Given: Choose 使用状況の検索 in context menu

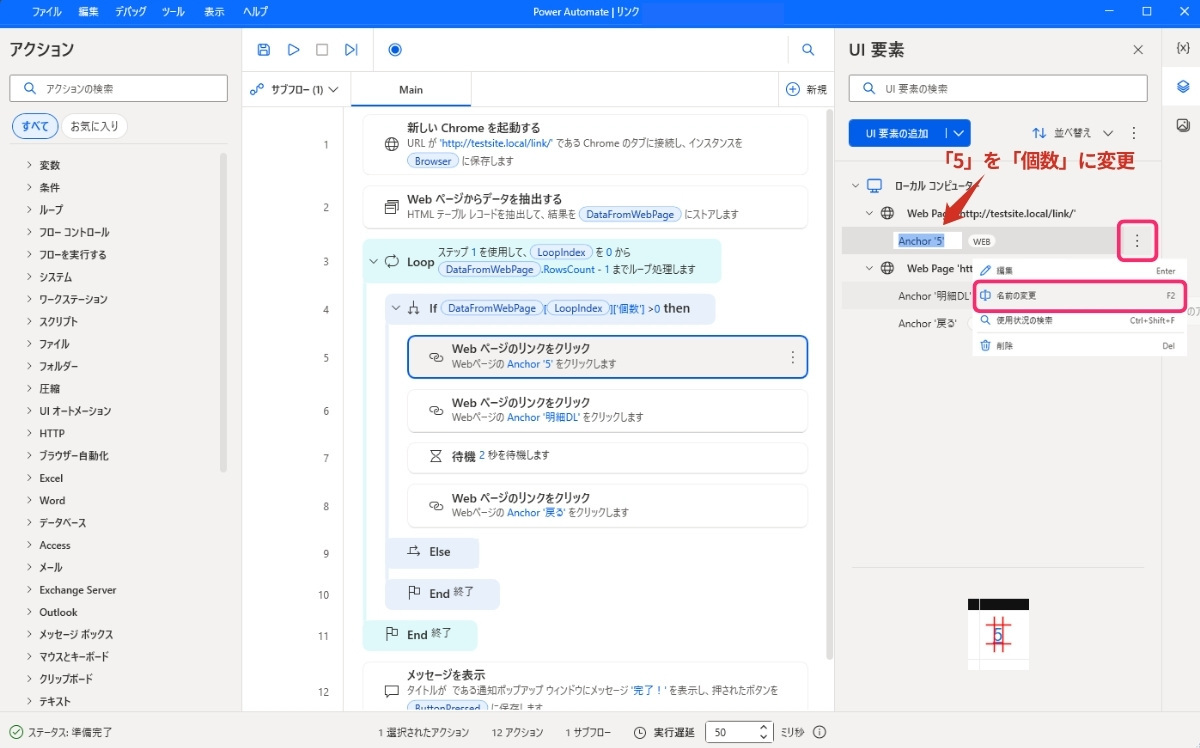Looking at the screenshot, I should click(x=1079, y=321).
